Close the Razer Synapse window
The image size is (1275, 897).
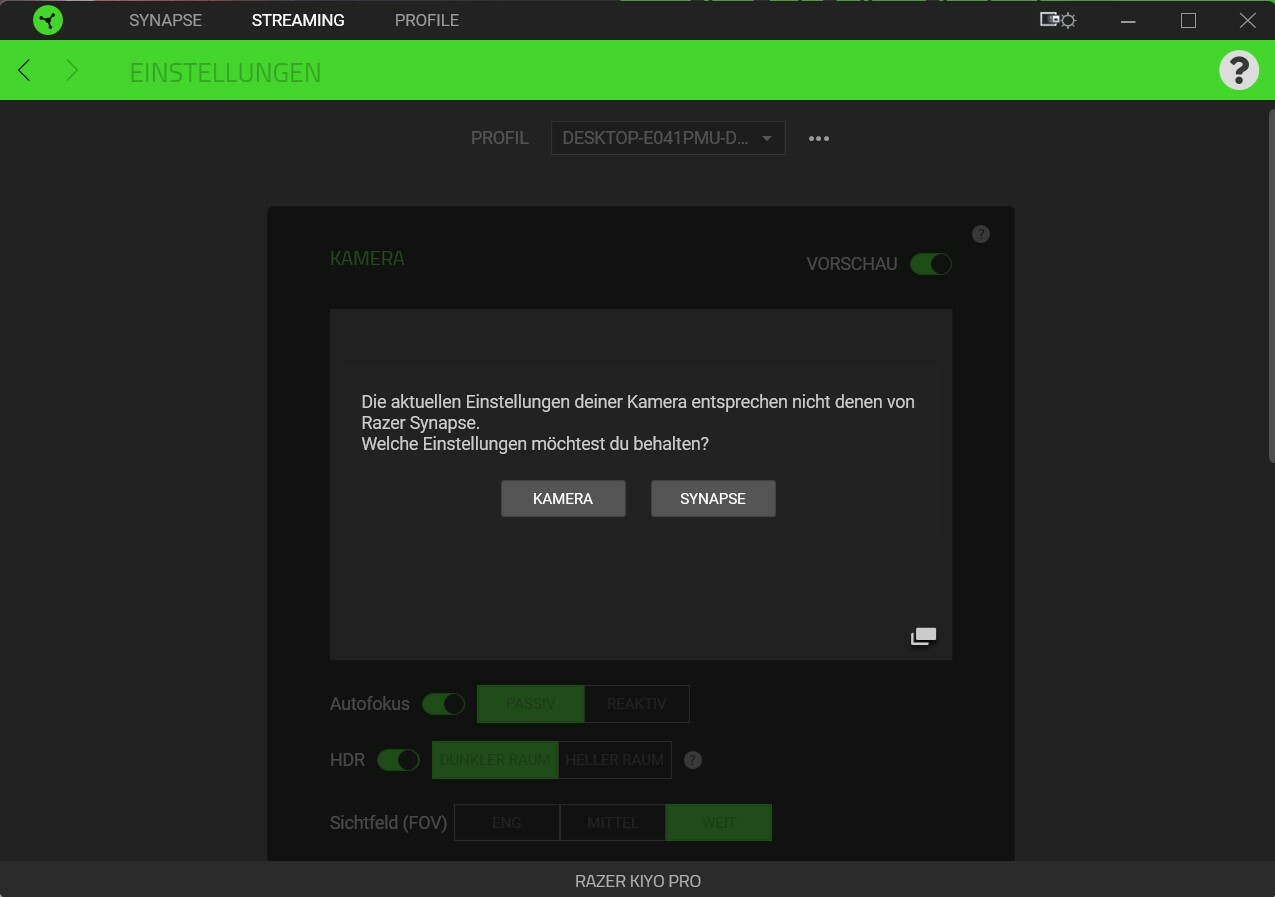1248,20
